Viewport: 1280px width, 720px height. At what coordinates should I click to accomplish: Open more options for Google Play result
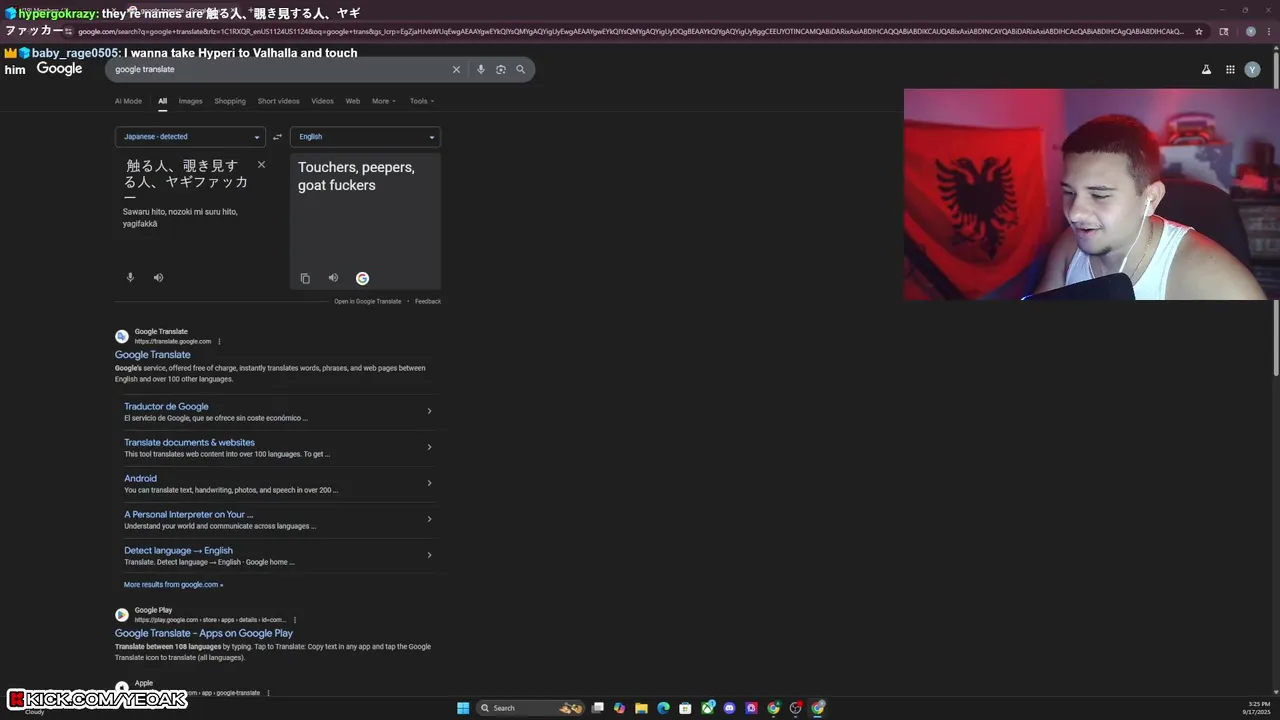[x=294, y=620]
